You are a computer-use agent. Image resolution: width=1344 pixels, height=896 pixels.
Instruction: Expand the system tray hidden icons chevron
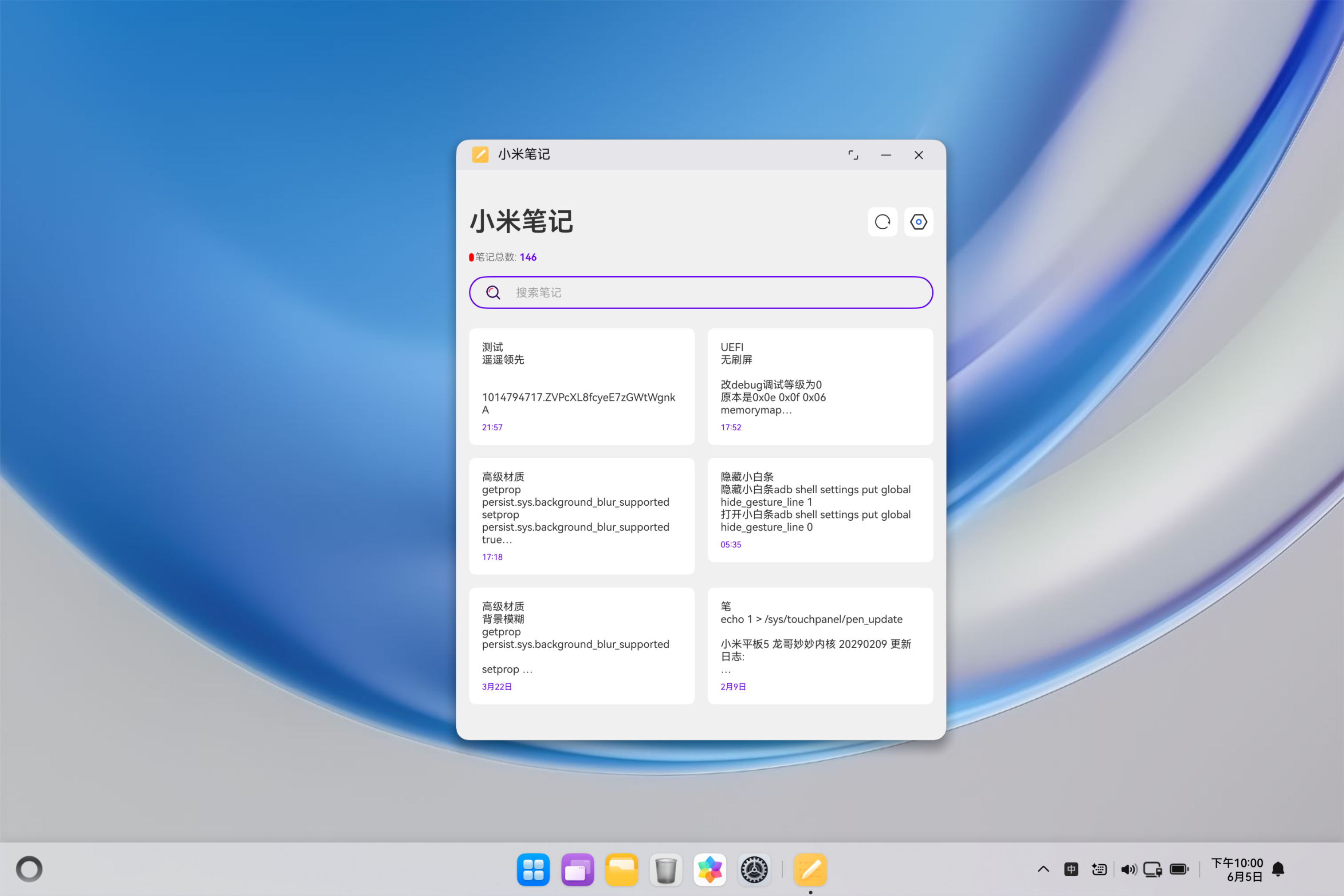click(x=1043, y=869)
